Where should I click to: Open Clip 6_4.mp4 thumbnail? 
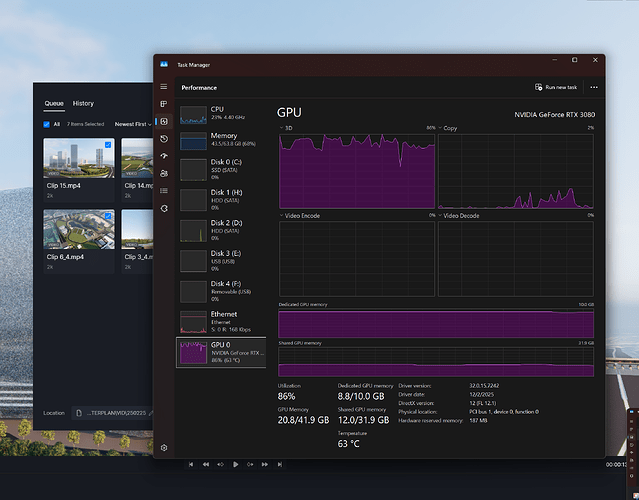pos(79,229)
